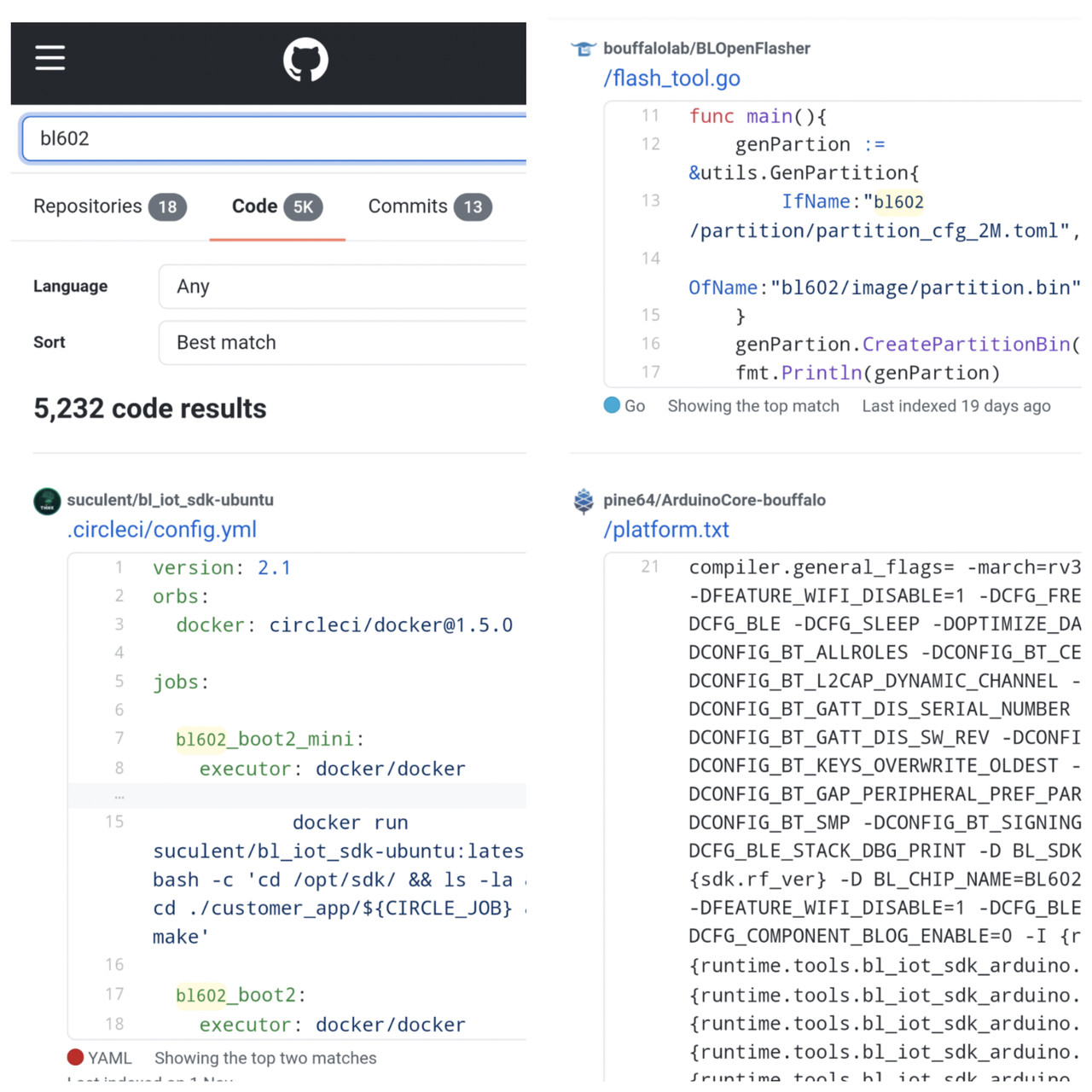Open the bouffalolab/BLOpenFlasher repository

click(x=706, y=49)
